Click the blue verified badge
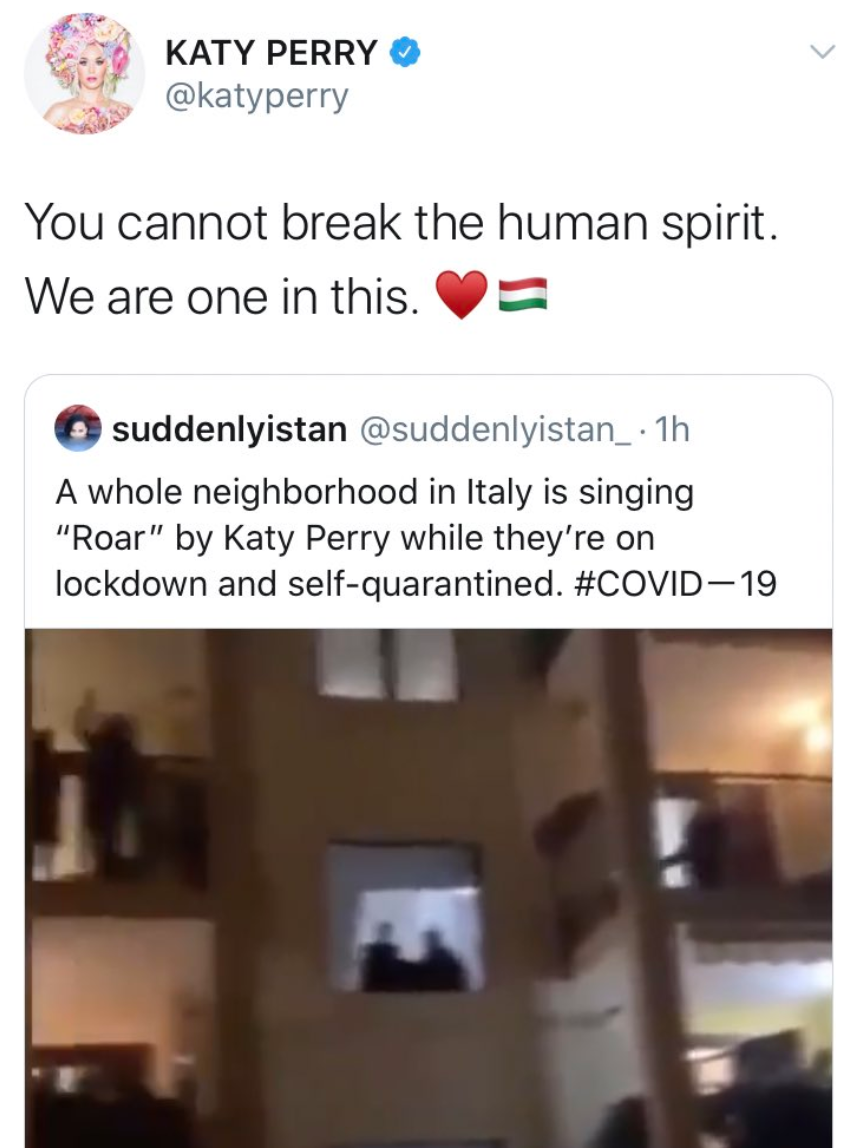 (x=405, y=53)
